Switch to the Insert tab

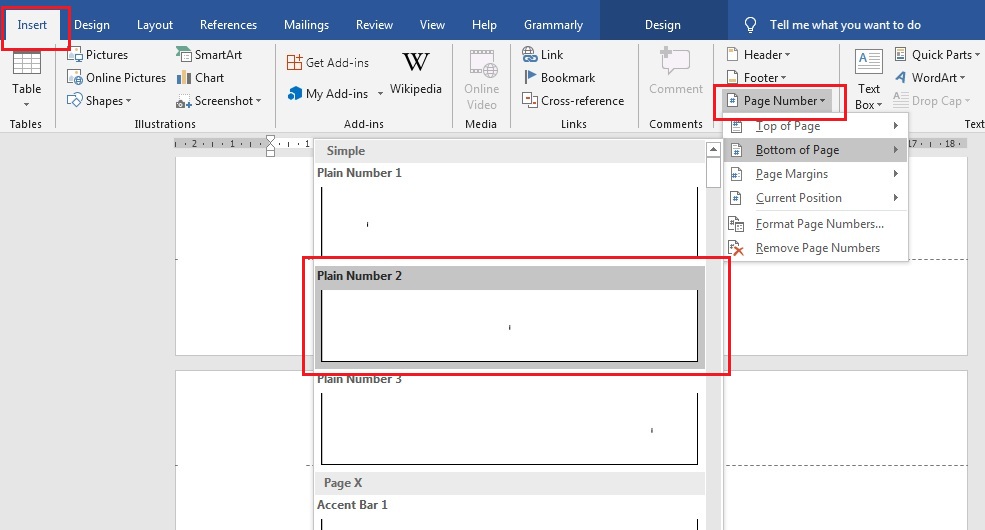coord(32,25)
